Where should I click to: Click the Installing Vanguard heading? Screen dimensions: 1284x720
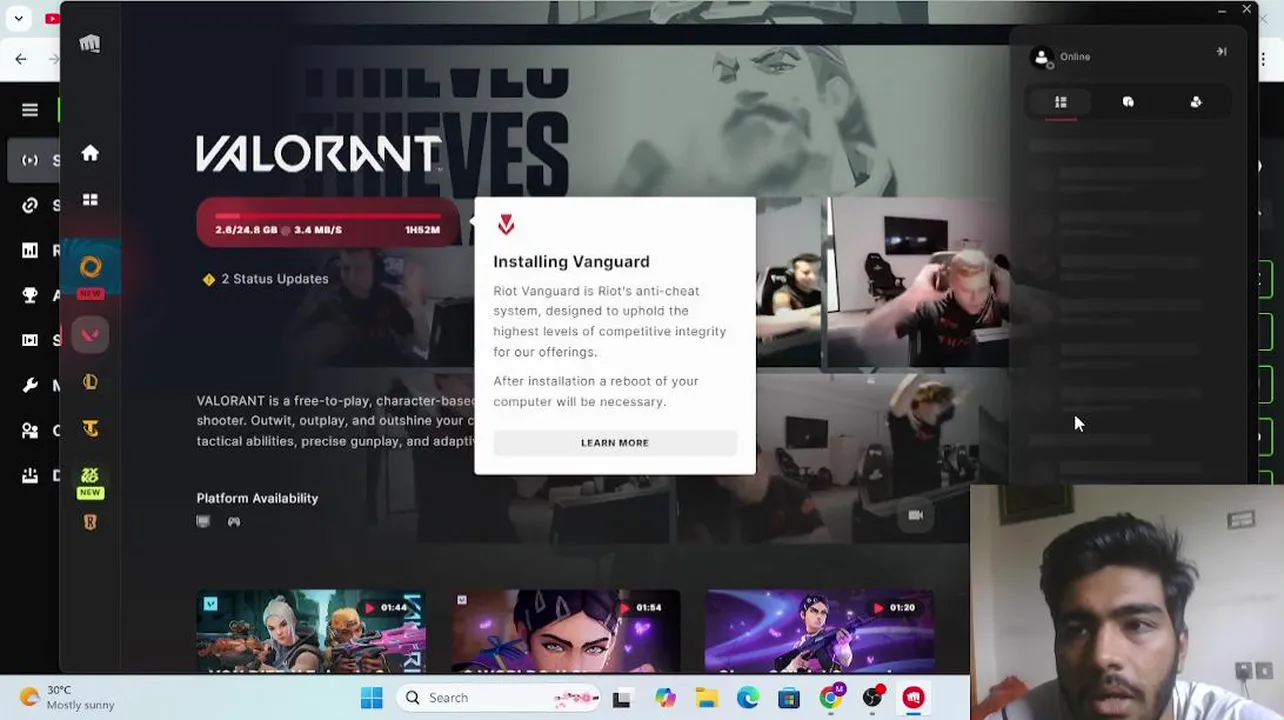coord(571,262)
